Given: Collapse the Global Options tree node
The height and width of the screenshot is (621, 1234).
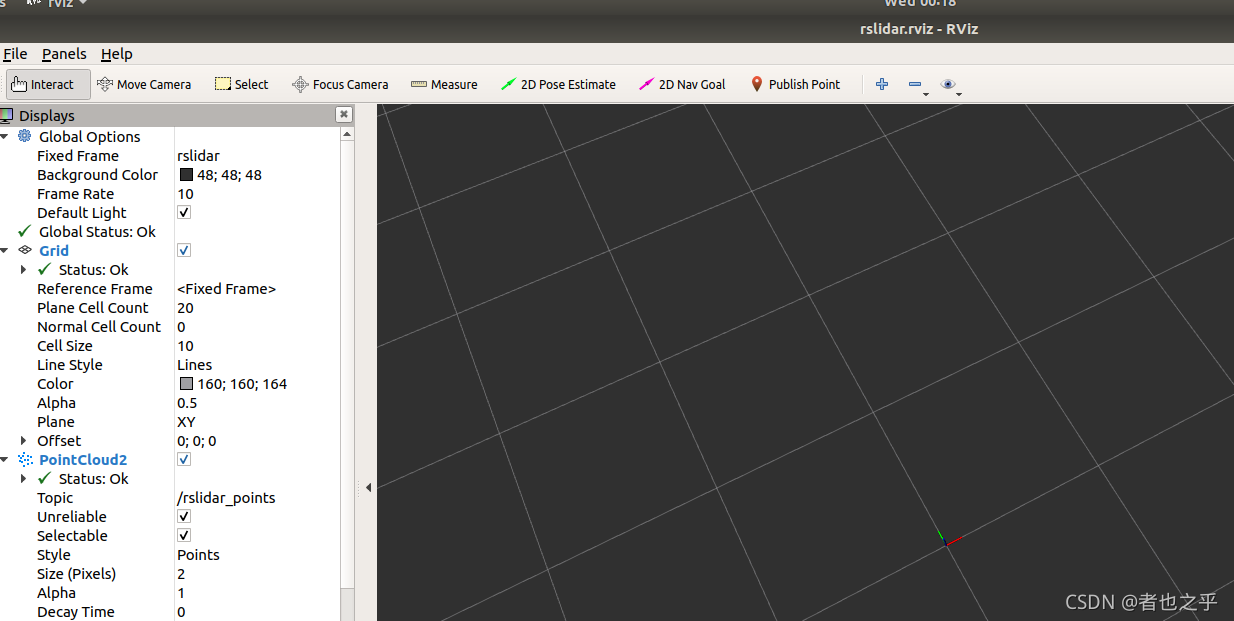Looking at the screenshot, I should coord(5,136).
